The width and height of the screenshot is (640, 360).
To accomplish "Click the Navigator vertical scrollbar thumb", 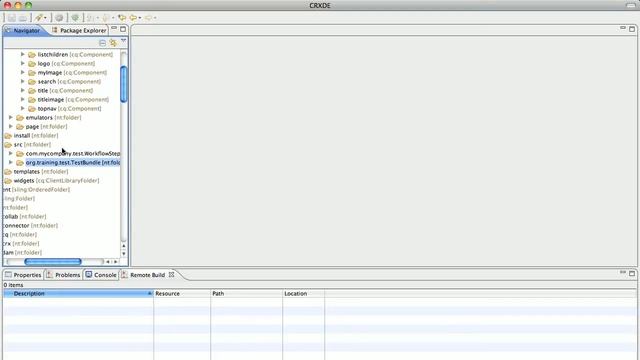I will click(x=124, y=84).
